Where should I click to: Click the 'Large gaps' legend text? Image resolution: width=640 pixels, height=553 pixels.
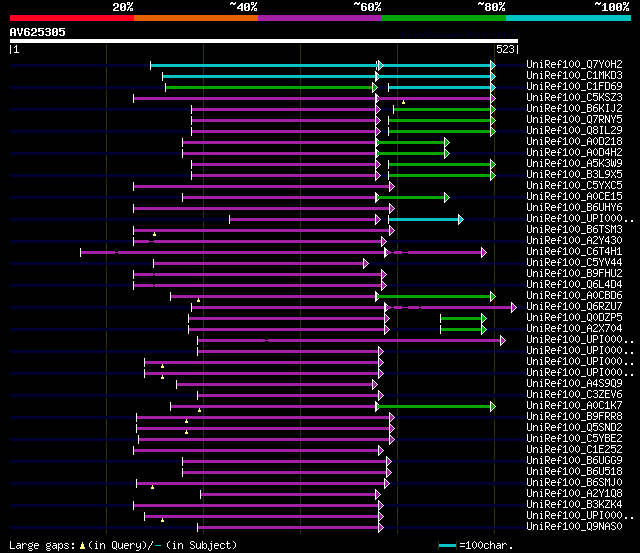[42, 545]
